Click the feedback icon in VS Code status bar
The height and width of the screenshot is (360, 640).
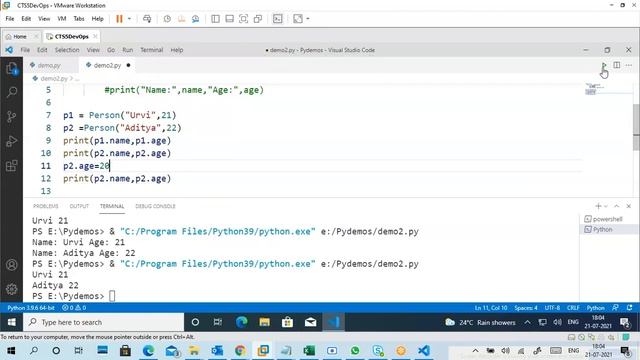click(615, 308)
